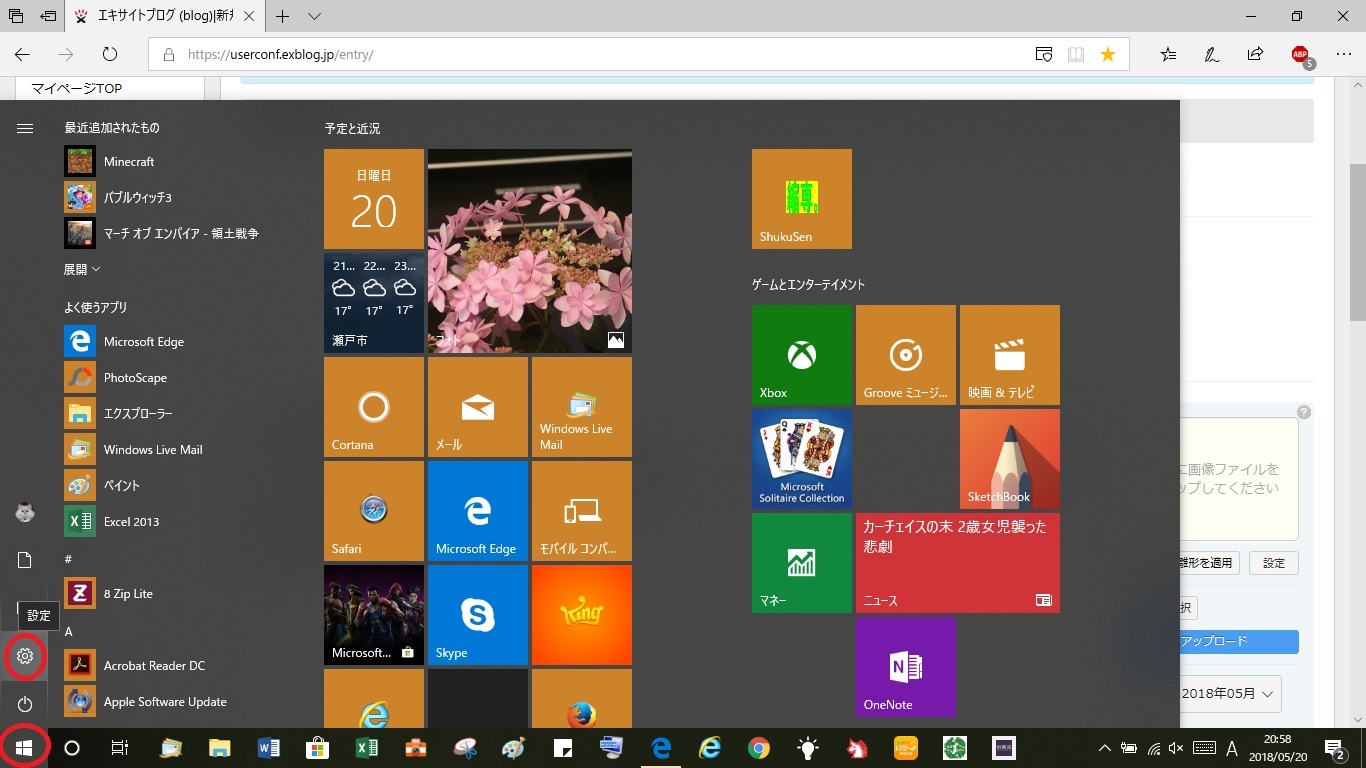
Task: Open the Safari tile
Action: pos(374,511)
